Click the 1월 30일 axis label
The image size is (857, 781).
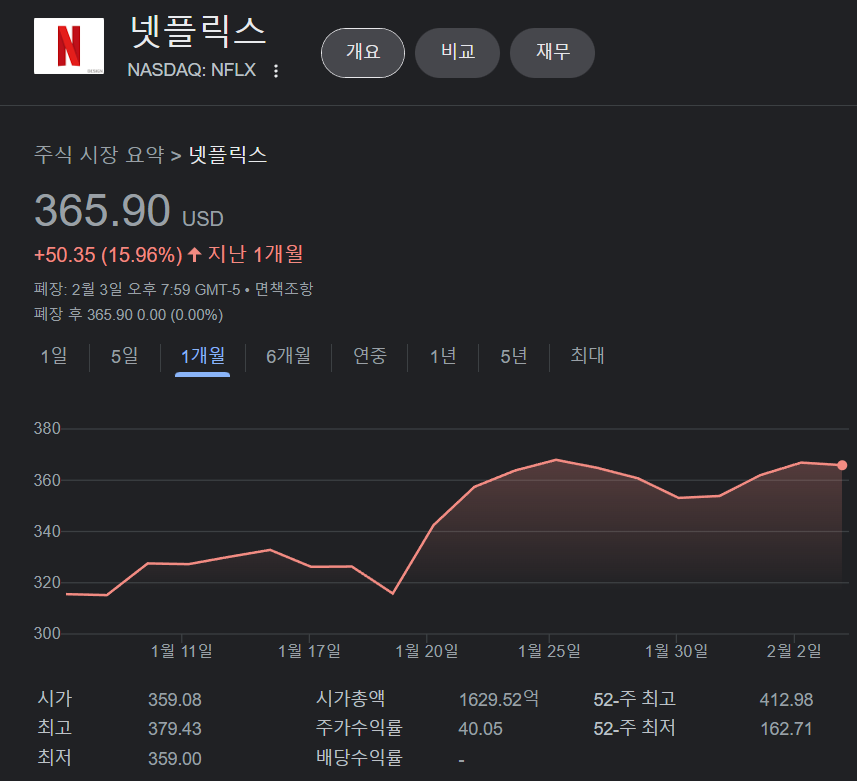(x=677, y=651)
